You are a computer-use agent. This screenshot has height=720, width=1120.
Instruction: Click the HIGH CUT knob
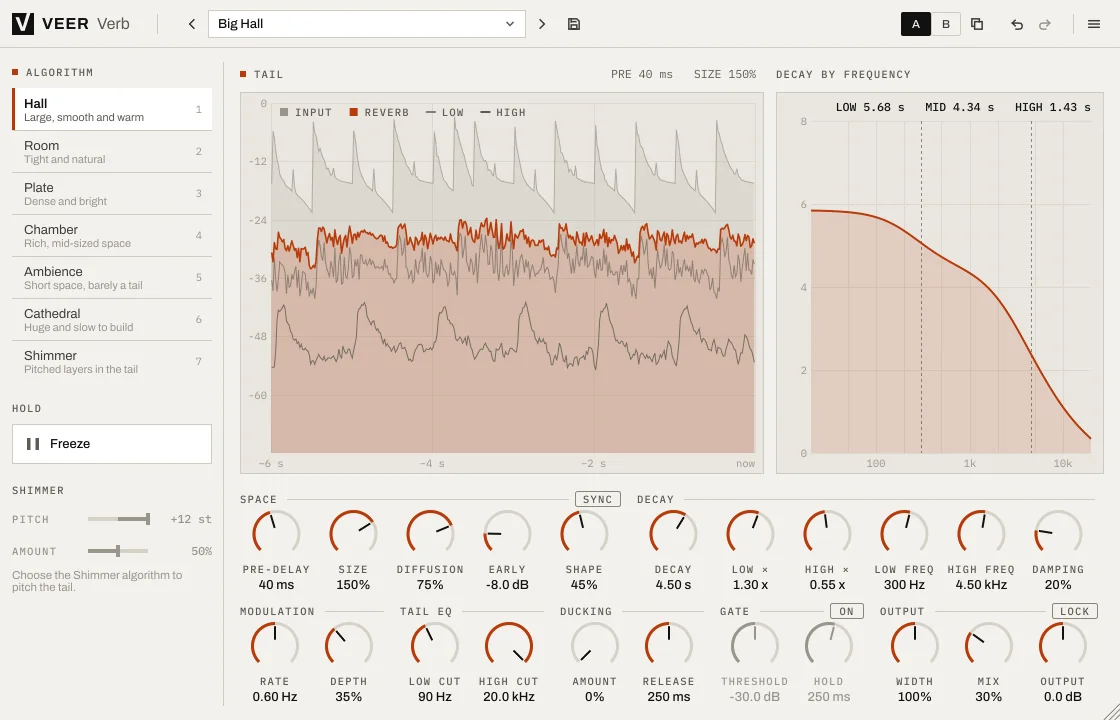pos(509,646)
